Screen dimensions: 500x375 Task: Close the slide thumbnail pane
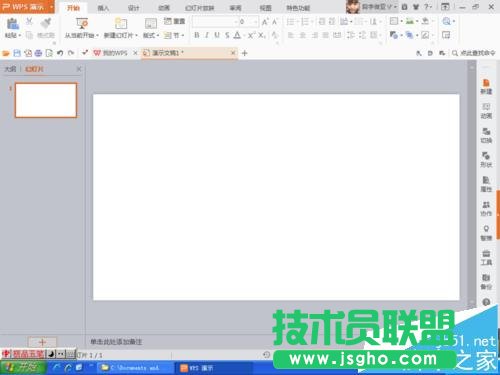click(79, 69)
